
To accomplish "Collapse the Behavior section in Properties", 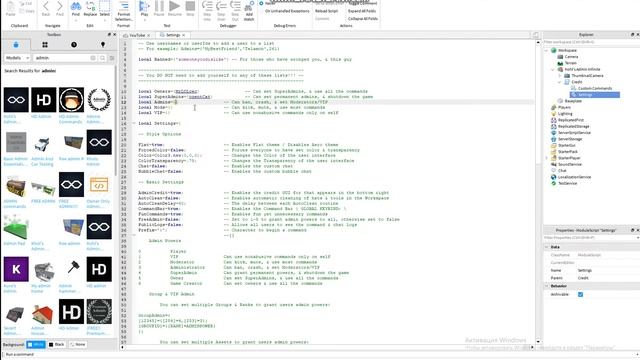I will 547,286.
